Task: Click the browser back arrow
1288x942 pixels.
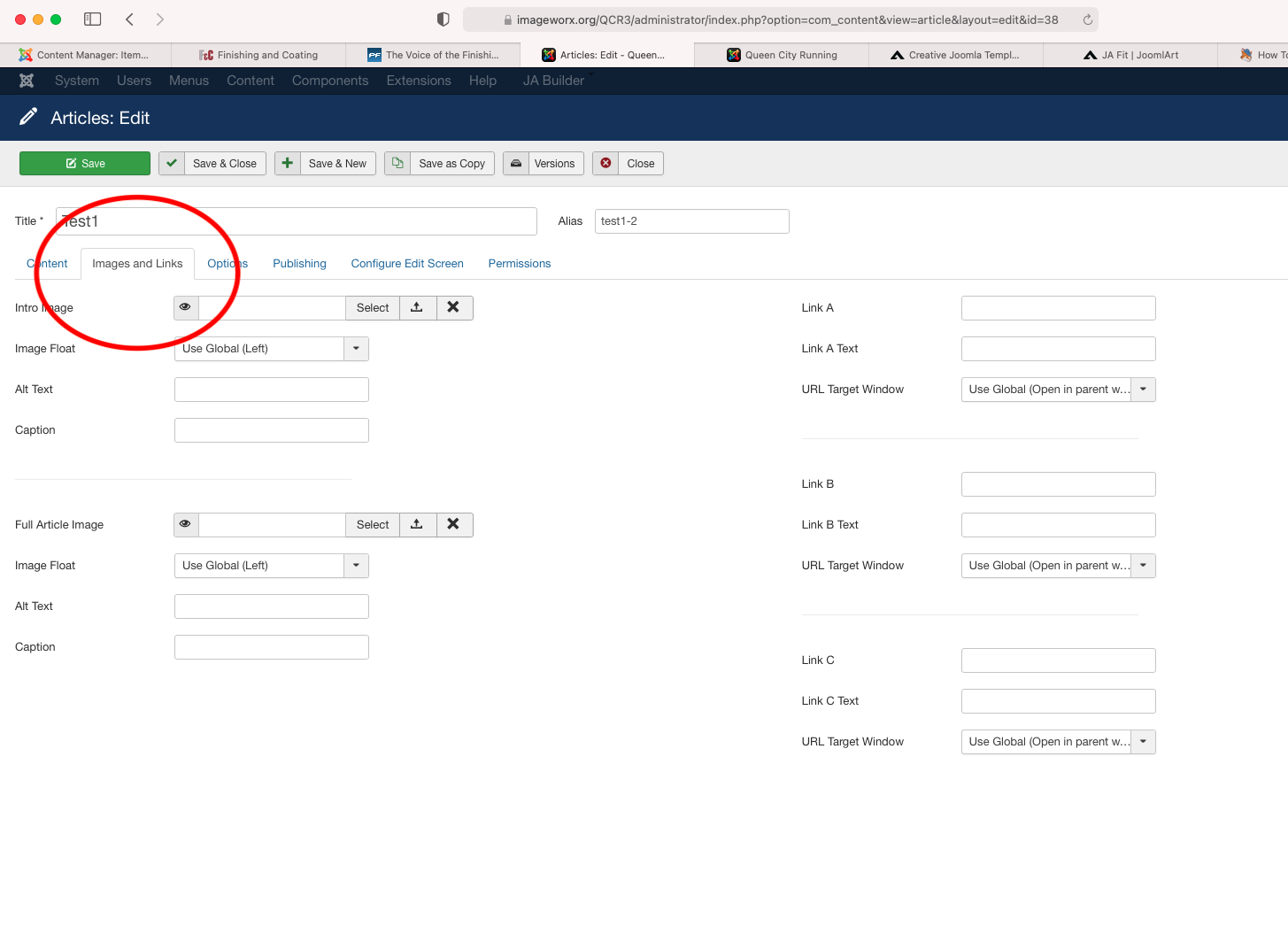Action: (129, 19)
